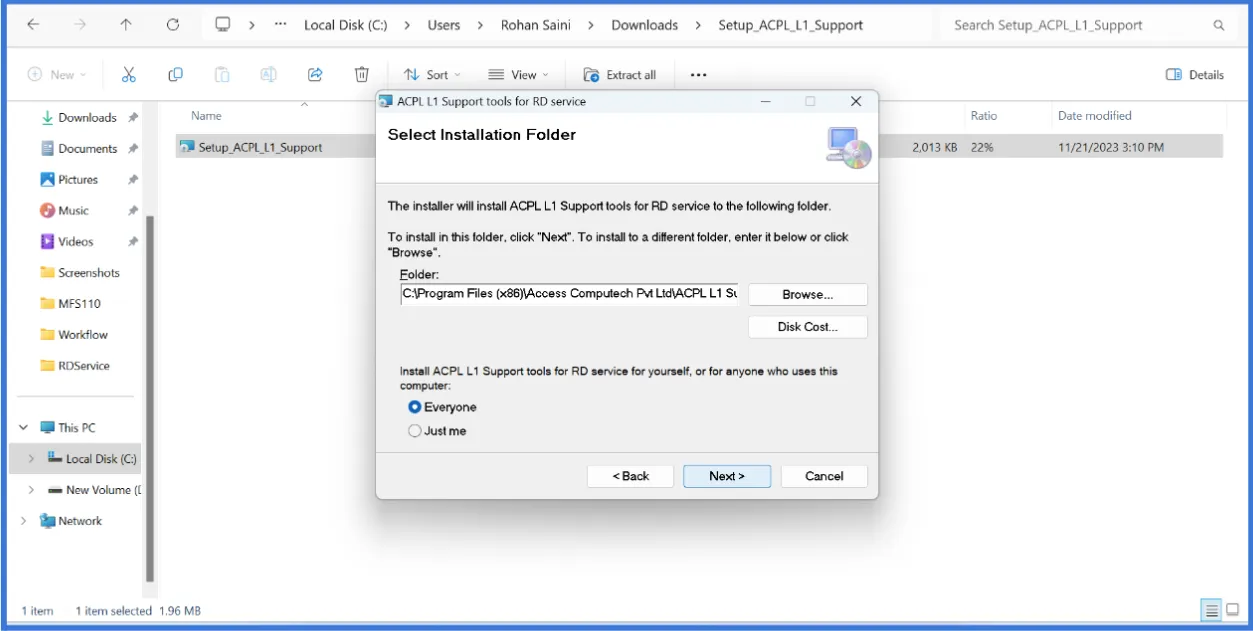Click Setup_ACPL_L1_Support in the breadcrumb
Screen dimensions: 1253x631
(x=790, y=25)
